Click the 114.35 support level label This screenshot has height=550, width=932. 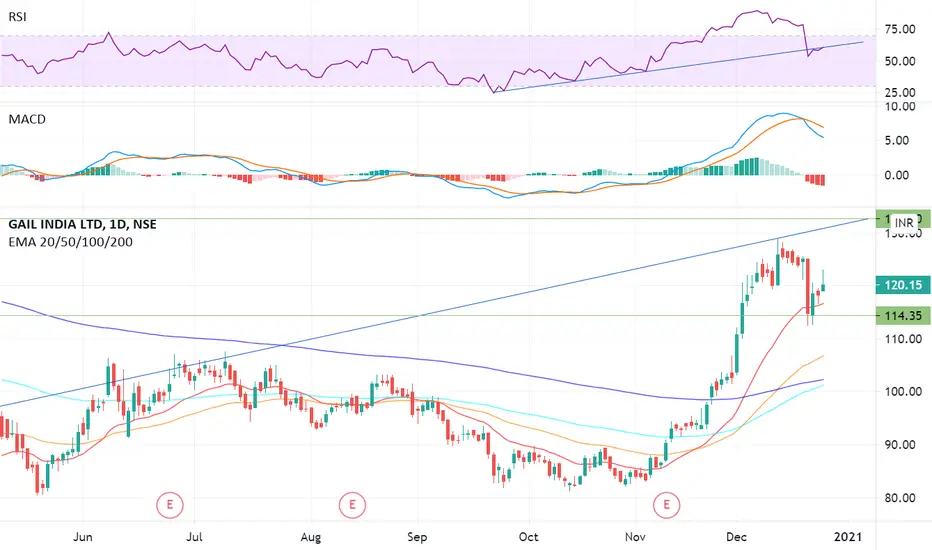click(903, 316)
